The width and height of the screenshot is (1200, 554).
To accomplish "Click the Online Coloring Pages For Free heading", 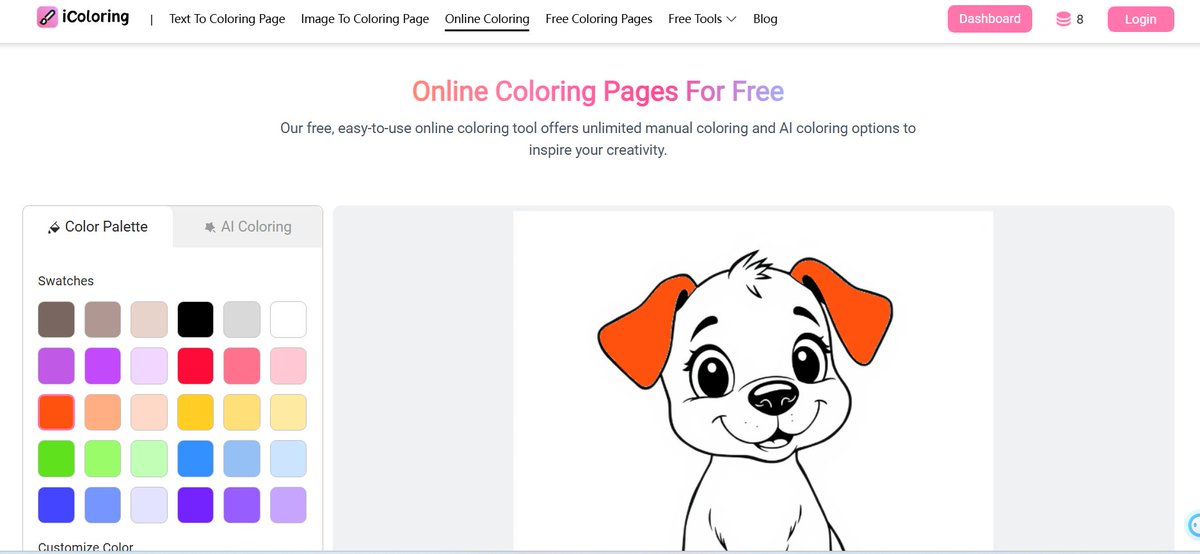I will coord(598,92).
